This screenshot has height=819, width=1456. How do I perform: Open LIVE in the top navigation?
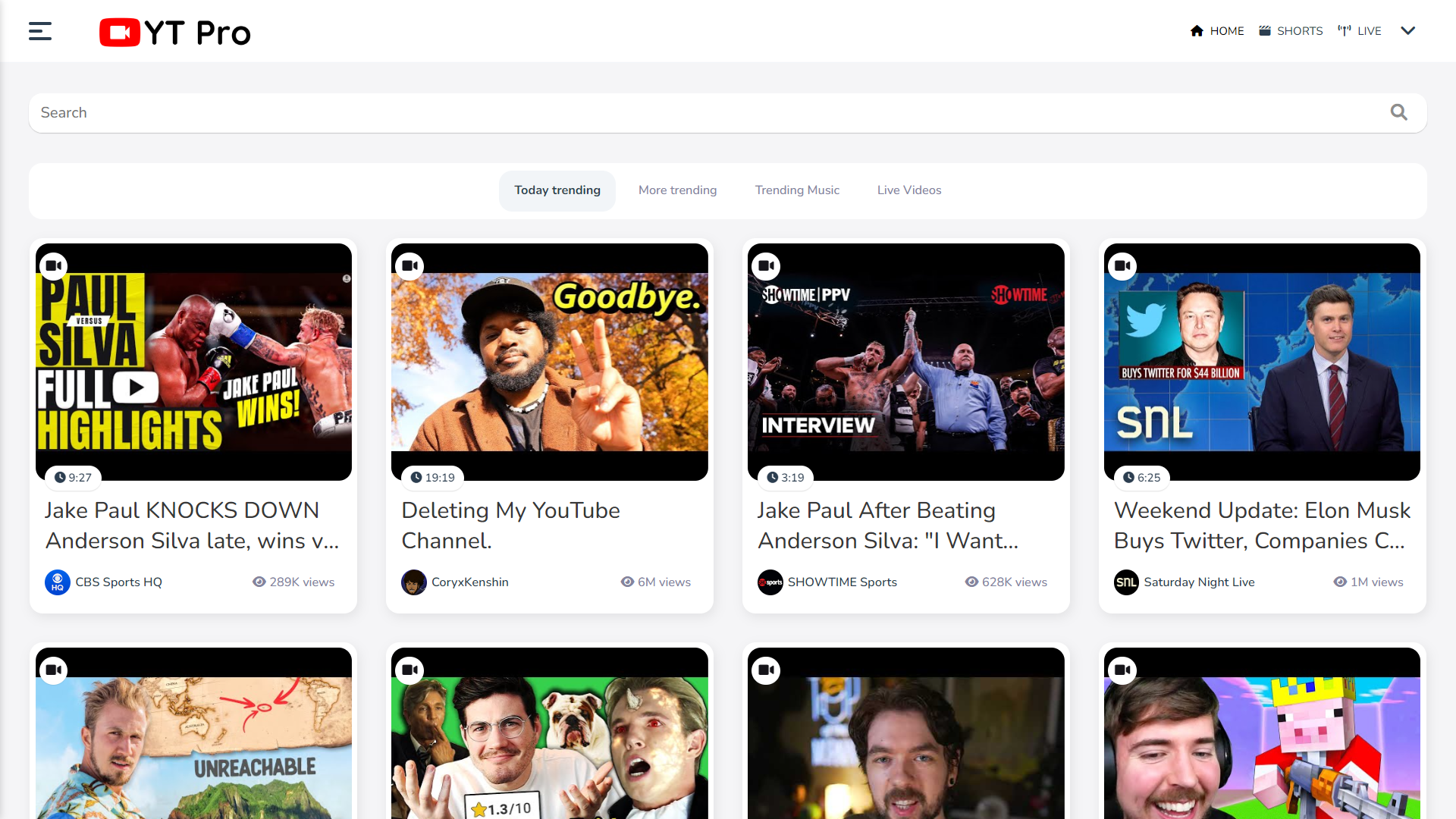click(x=1360, y=31)
